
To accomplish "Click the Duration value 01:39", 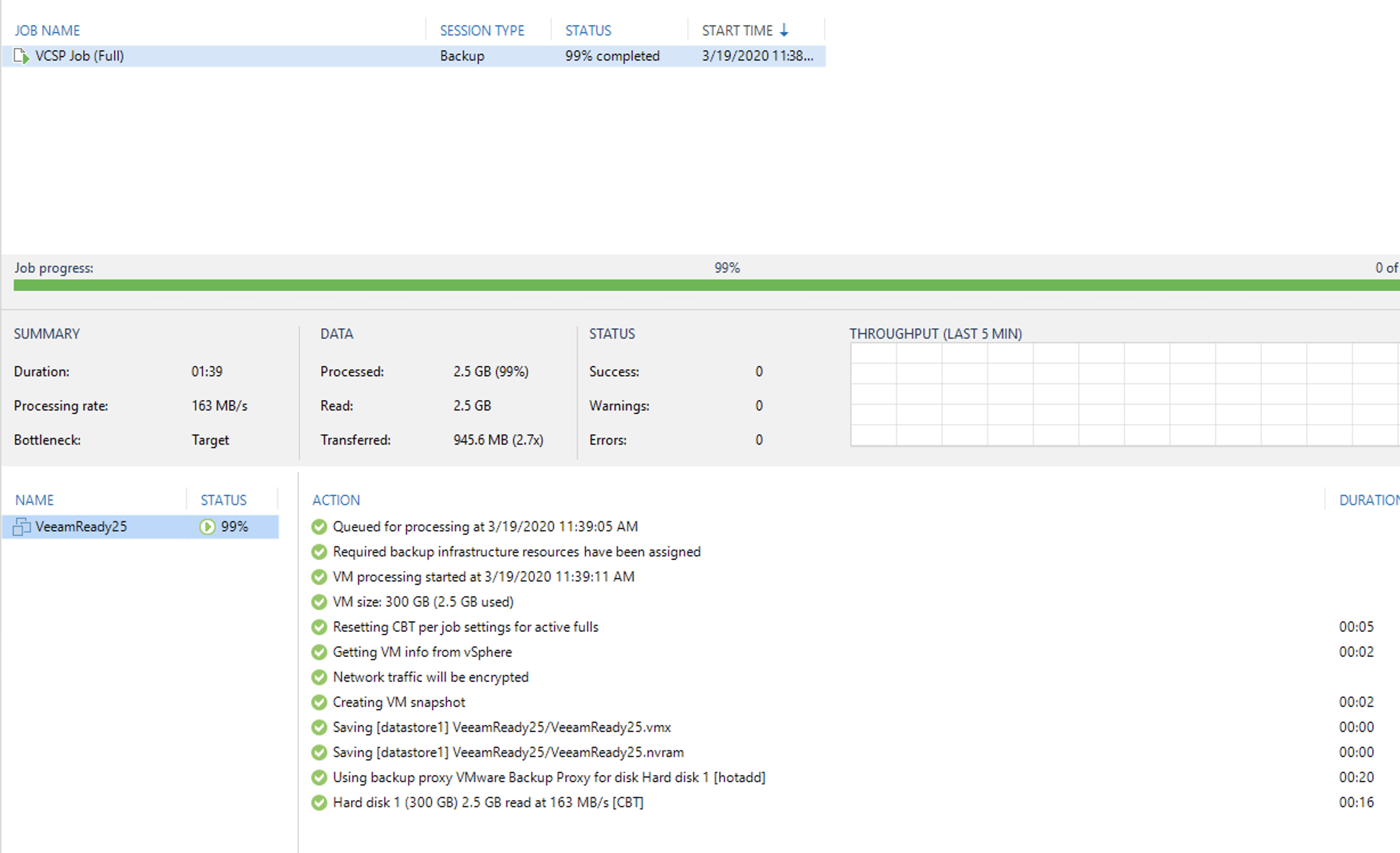I will pyautogui.click(x=207, y=372).
